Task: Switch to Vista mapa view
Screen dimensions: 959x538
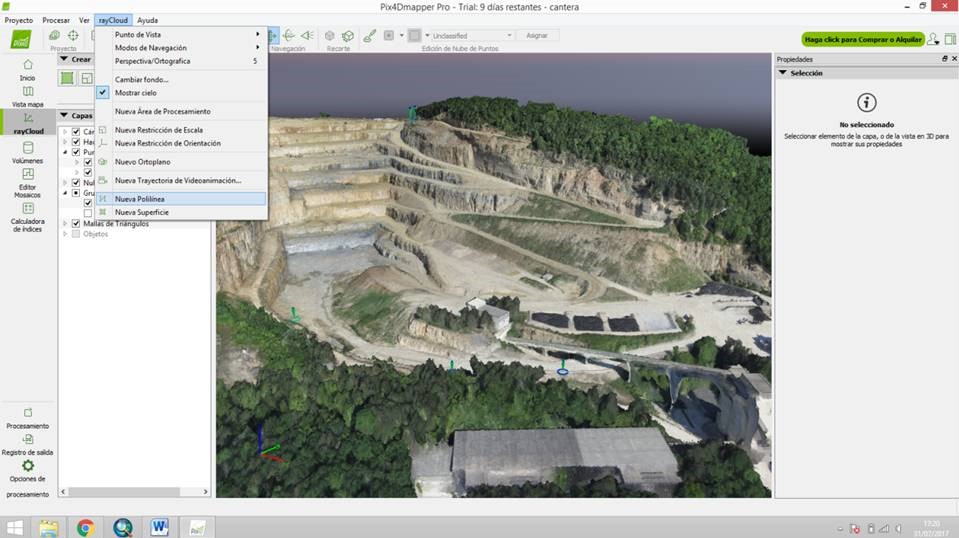Action: coord(28,97)
